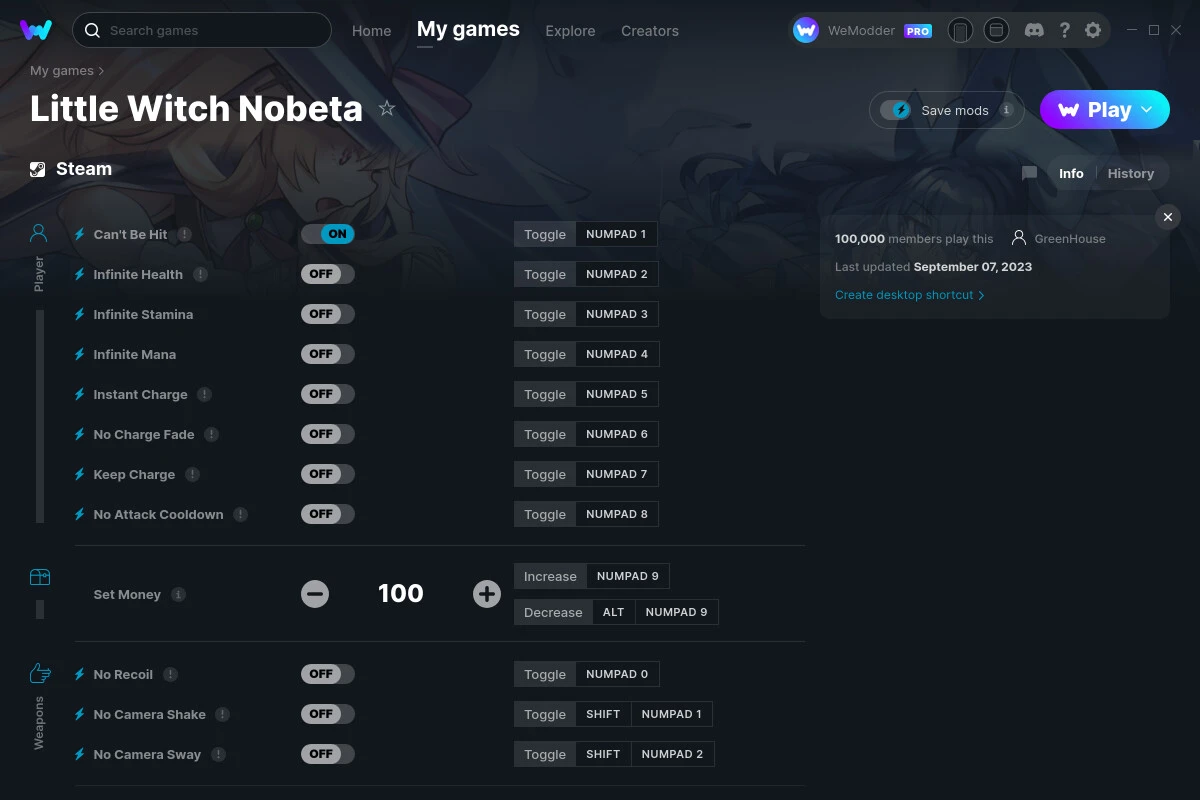Go to the Explore tab

[x=570, y=31]
